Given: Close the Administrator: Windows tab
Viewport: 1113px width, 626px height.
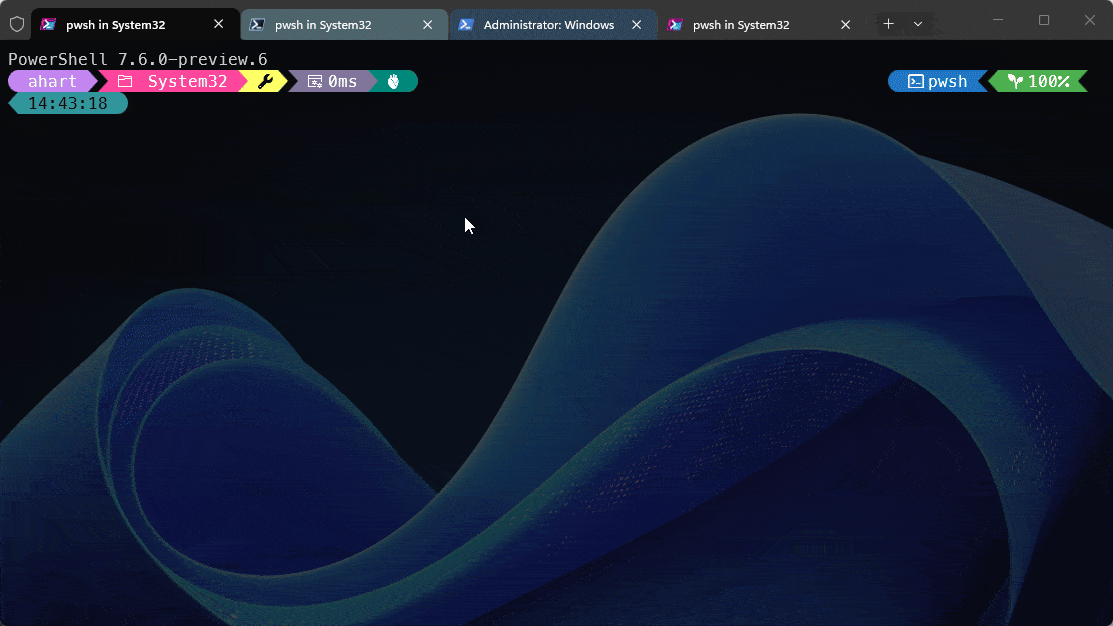Looking at the screenshot, I should coord(636,23).
